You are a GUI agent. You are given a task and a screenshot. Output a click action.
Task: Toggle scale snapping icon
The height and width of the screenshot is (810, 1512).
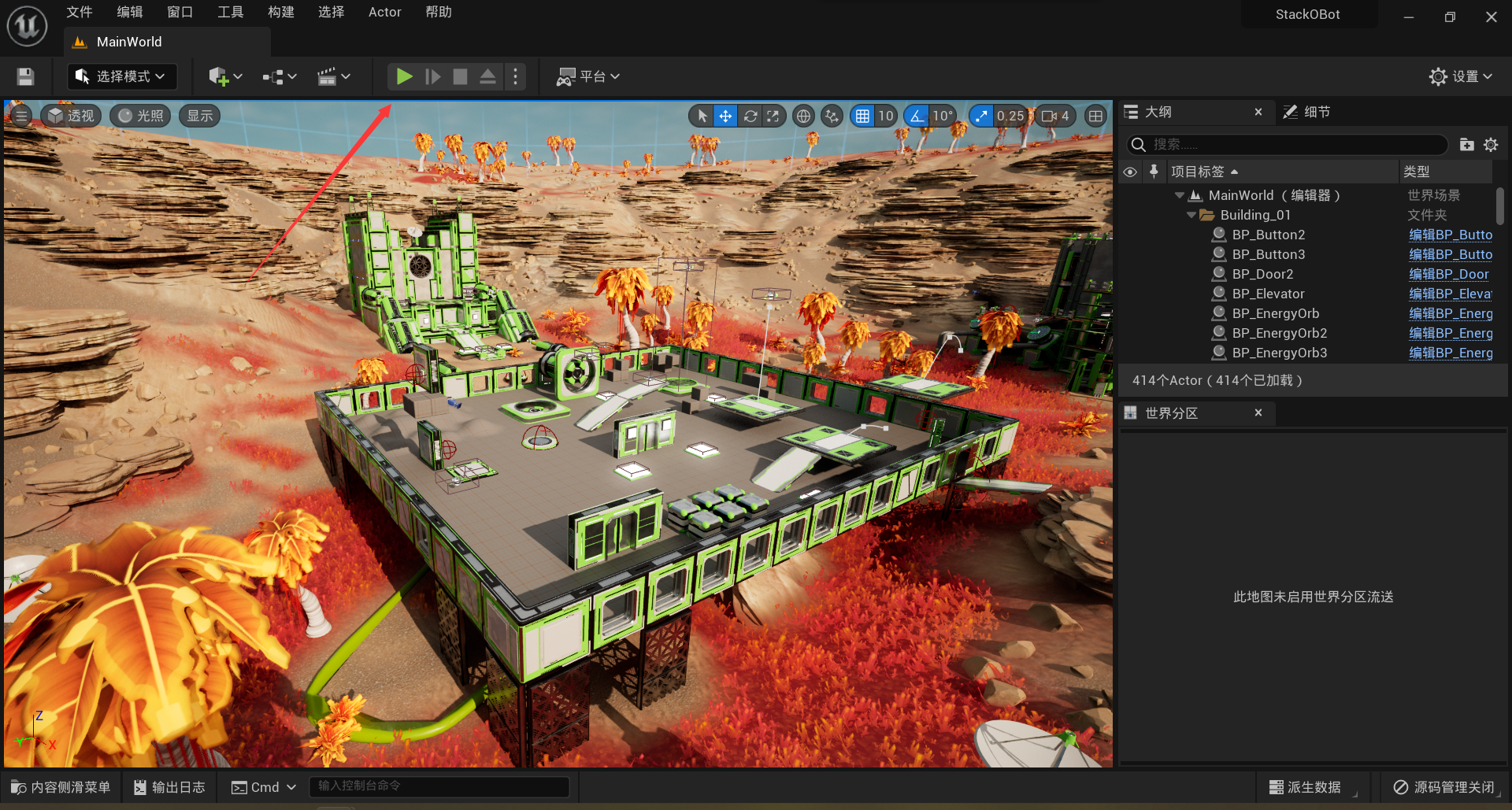[x=981, y=116]
